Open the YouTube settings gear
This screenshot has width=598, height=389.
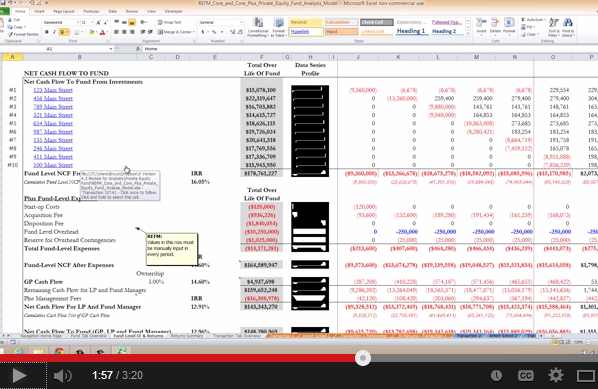click(x=556, y=375)
